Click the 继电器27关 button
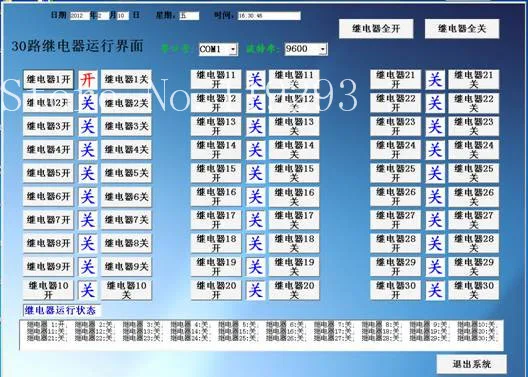Viewport: 528px width, 377px height. pyautogui.click(x=473, y=220)
